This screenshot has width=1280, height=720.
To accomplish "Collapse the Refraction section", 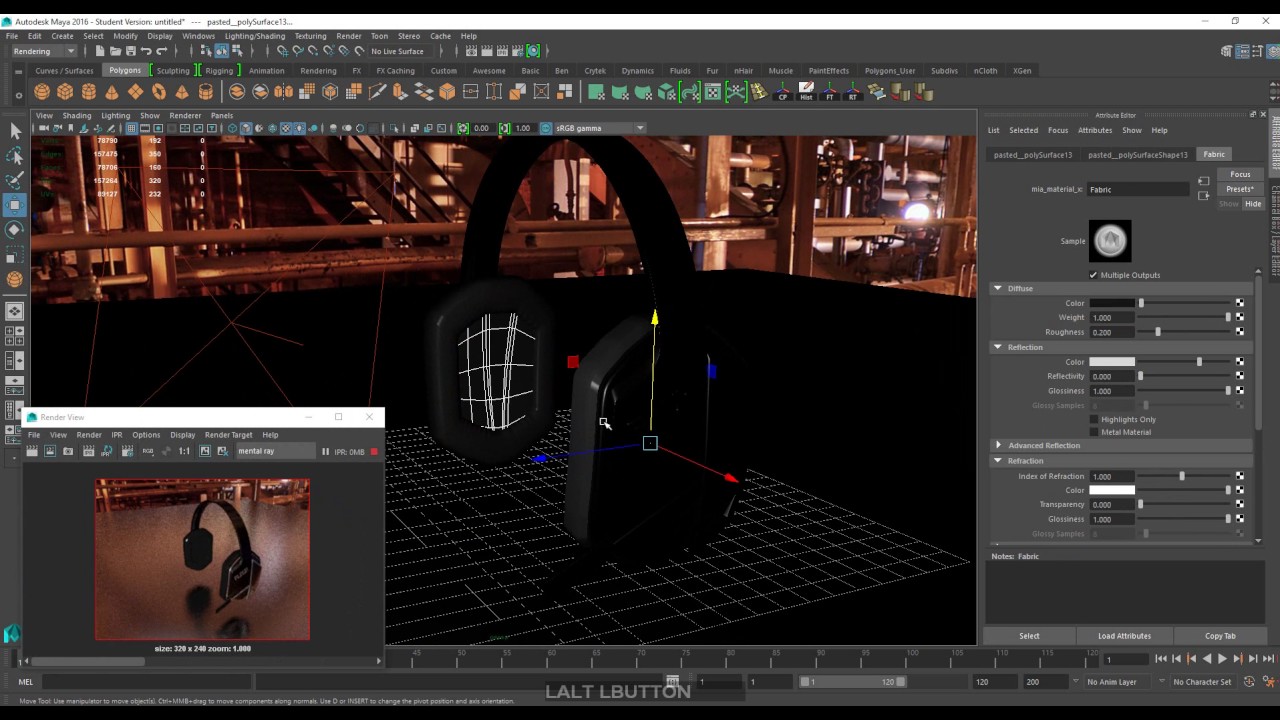I will (997, 461).
